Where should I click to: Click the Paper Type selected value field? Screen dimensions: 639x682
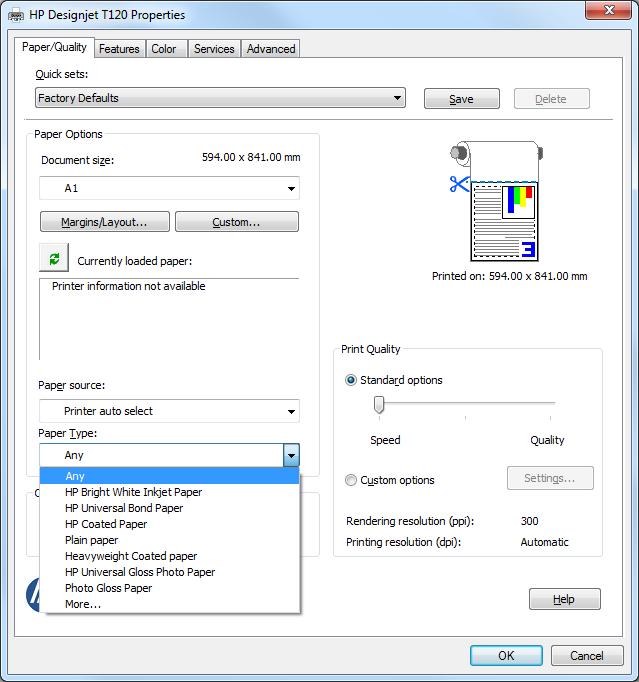coord(161,455)
